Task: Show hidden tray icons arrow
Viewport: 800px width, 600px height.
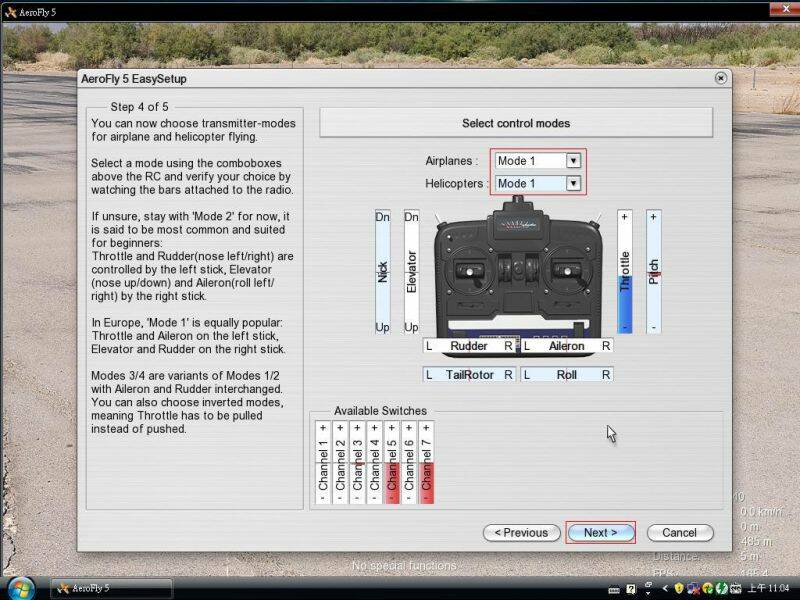Action: coord(665,588)
